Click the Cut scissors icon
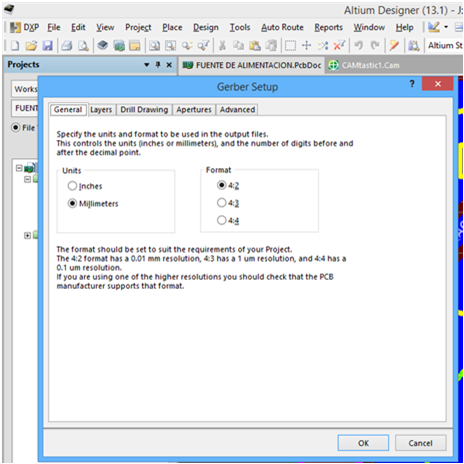464x464 pixels. pos(222,45)
